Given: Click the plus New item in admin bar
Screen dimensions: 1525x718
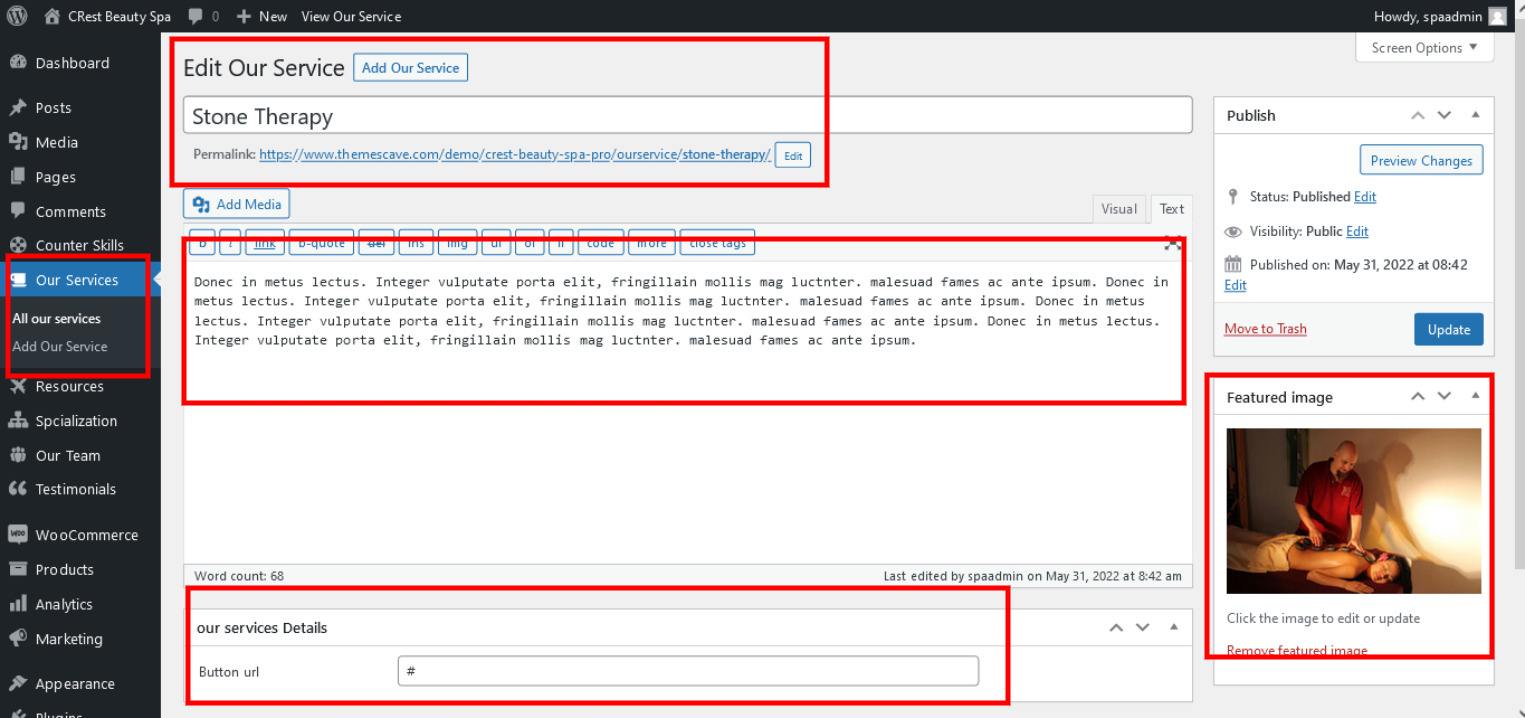Looking at the screenshot, I should (262, 16).
